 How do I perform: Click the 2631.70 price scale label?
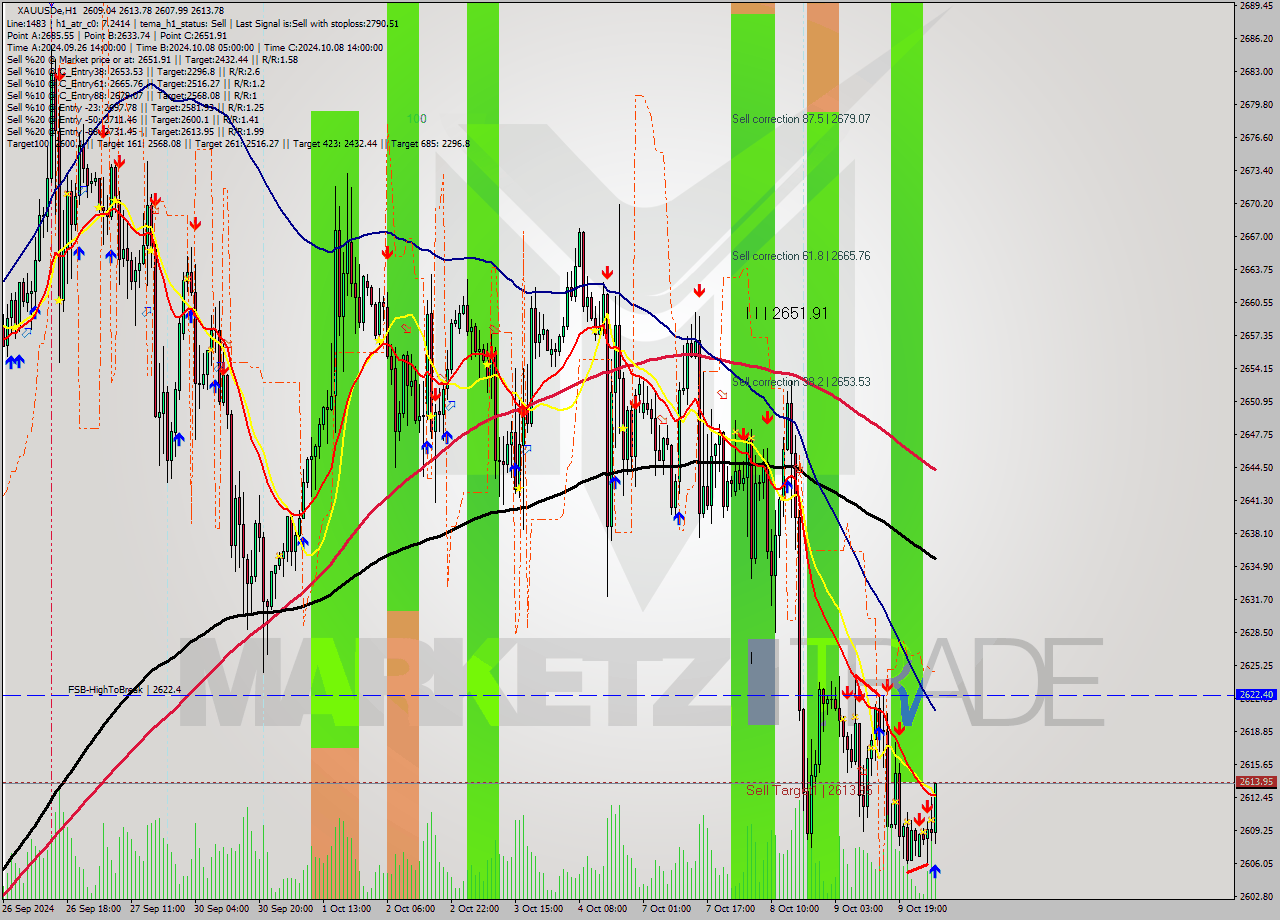(1256, 599)
